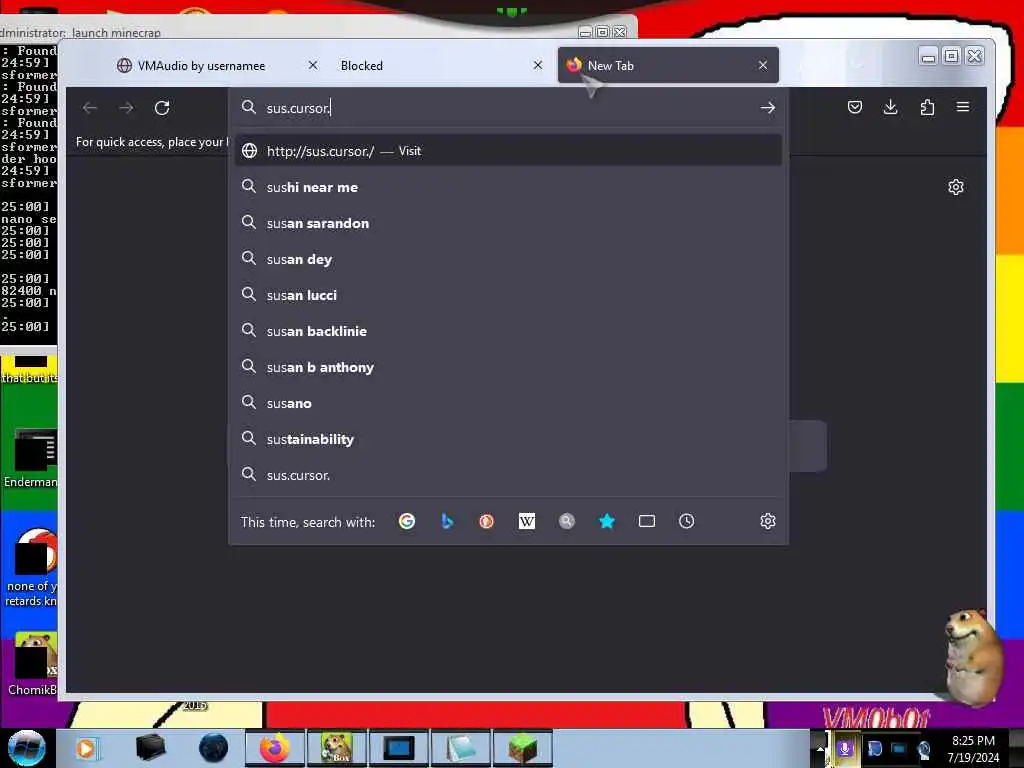Open the notepad taskbar icon
1024x768 pixels.
(460, 748)
